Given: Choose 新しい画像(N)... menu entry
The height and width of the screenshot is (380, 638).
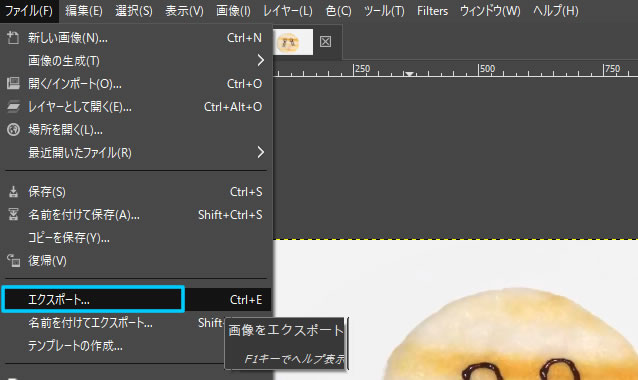Looking at the screenshot, I should coord(136,38).
